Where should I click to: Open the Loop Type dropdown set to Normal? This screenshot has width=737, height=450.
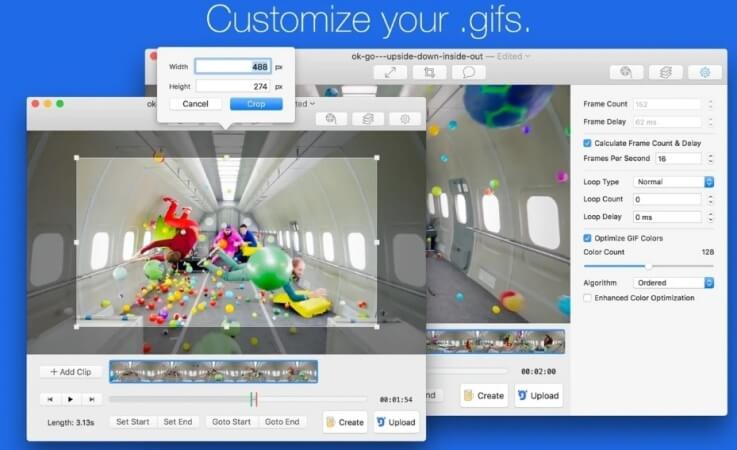(674, 182)
